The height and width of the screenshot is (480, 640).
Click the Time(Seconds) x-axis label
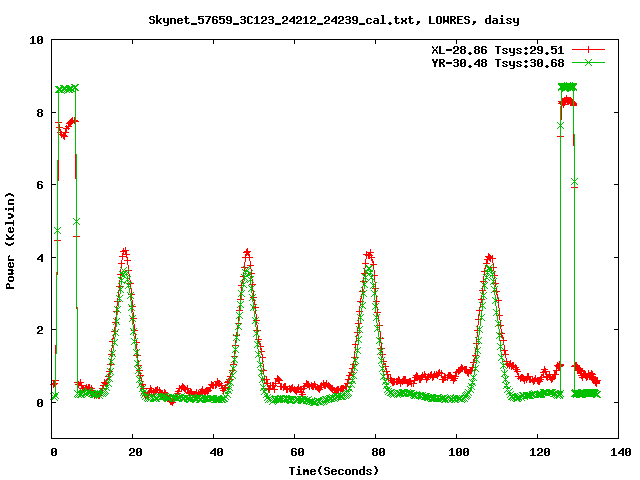click(334, 471)
